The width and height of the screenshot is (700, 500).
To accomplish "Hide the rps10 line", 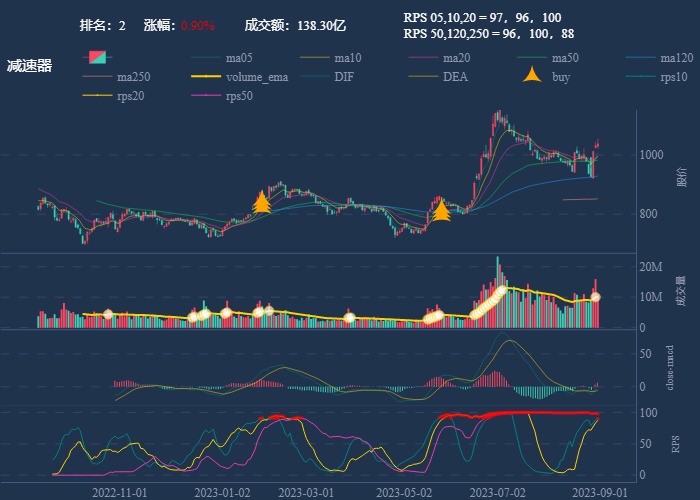I will point(642,76).
